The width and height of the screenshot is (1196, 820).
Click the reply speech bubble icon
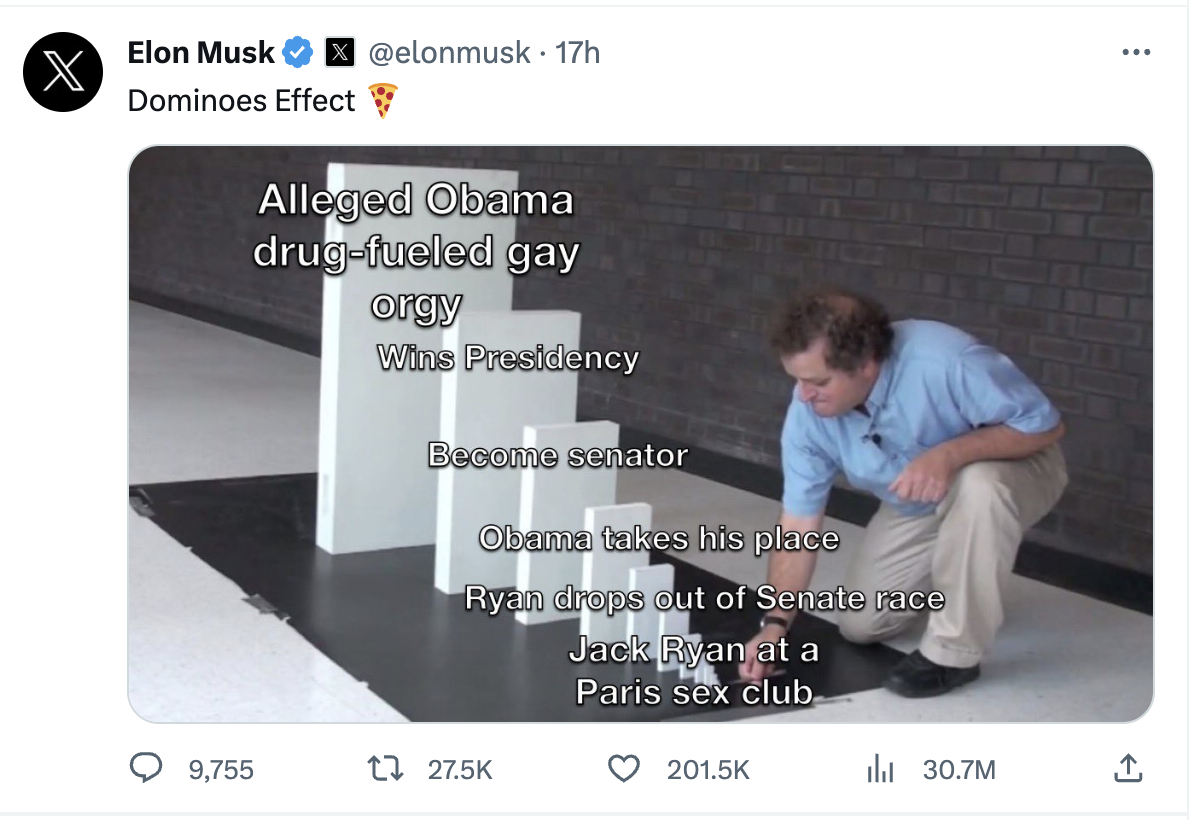147,768
